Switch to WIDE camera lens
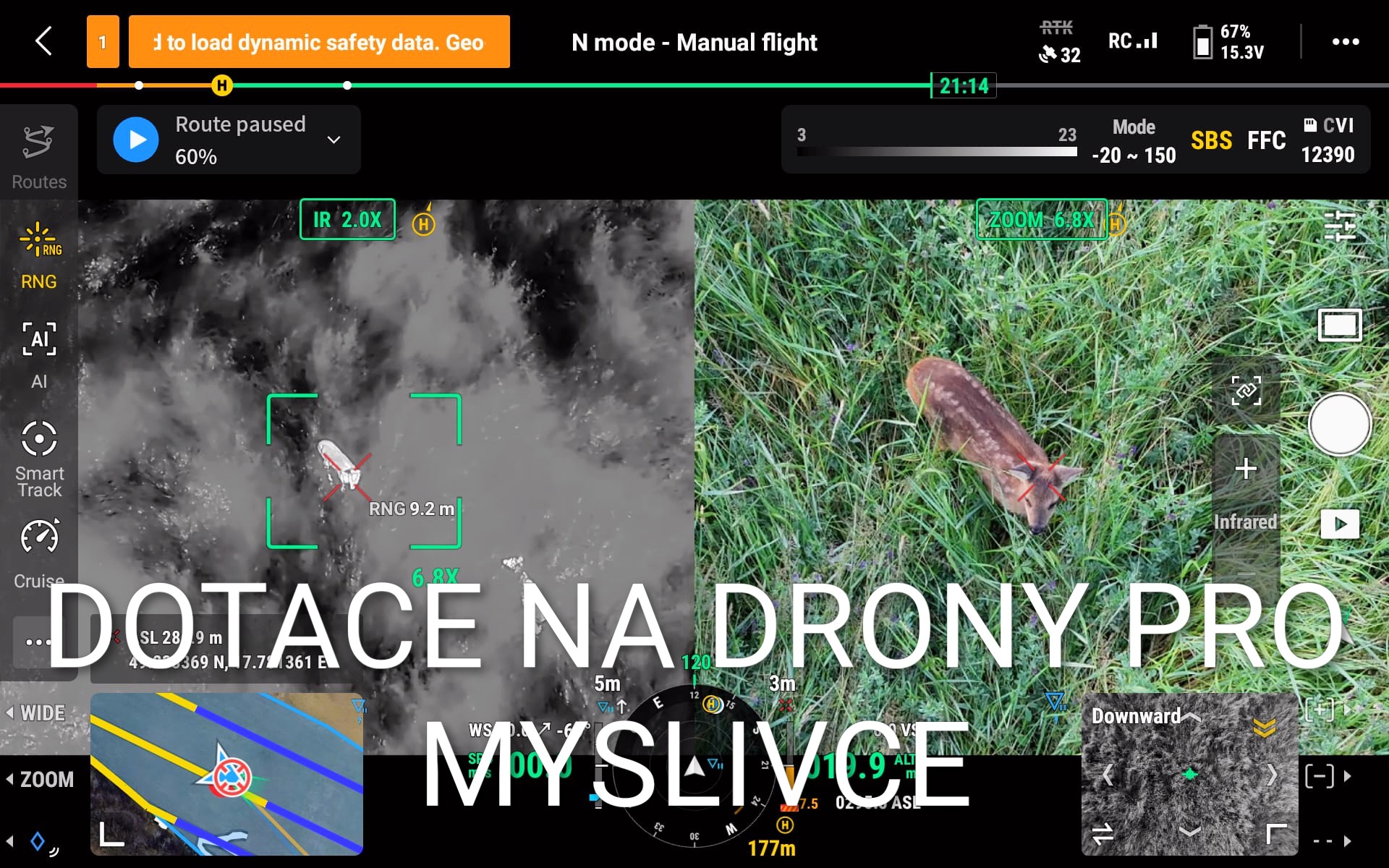Screen dimensions: 1389x868 [x=42, y=713]
